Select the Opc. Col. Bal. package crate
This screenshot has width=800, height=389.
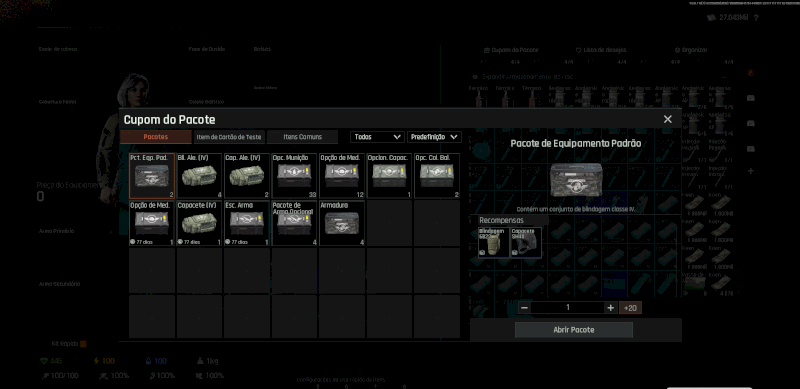pos(437,176)
